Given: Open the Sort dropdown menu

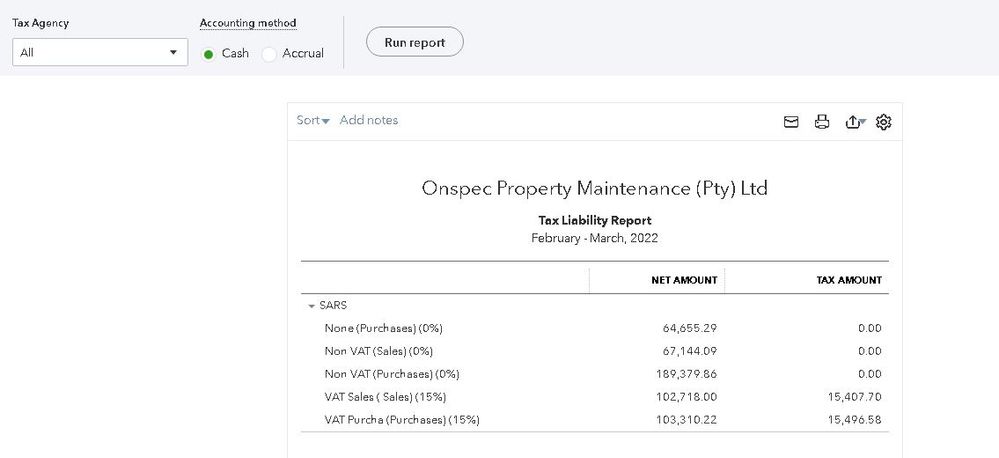Looking at the screenshot, I should (x=313, y=120).
